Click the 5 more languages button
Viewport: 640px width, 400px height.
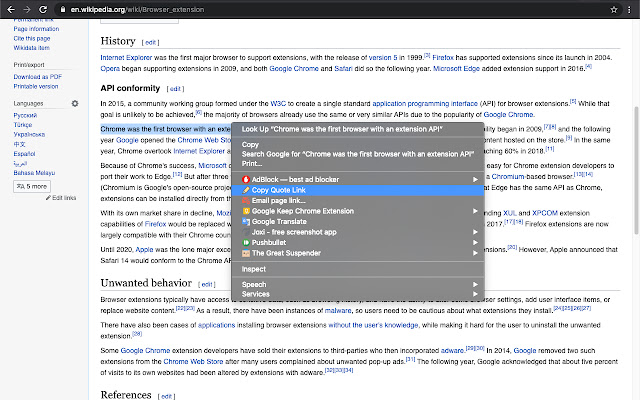tap(32, 187)
